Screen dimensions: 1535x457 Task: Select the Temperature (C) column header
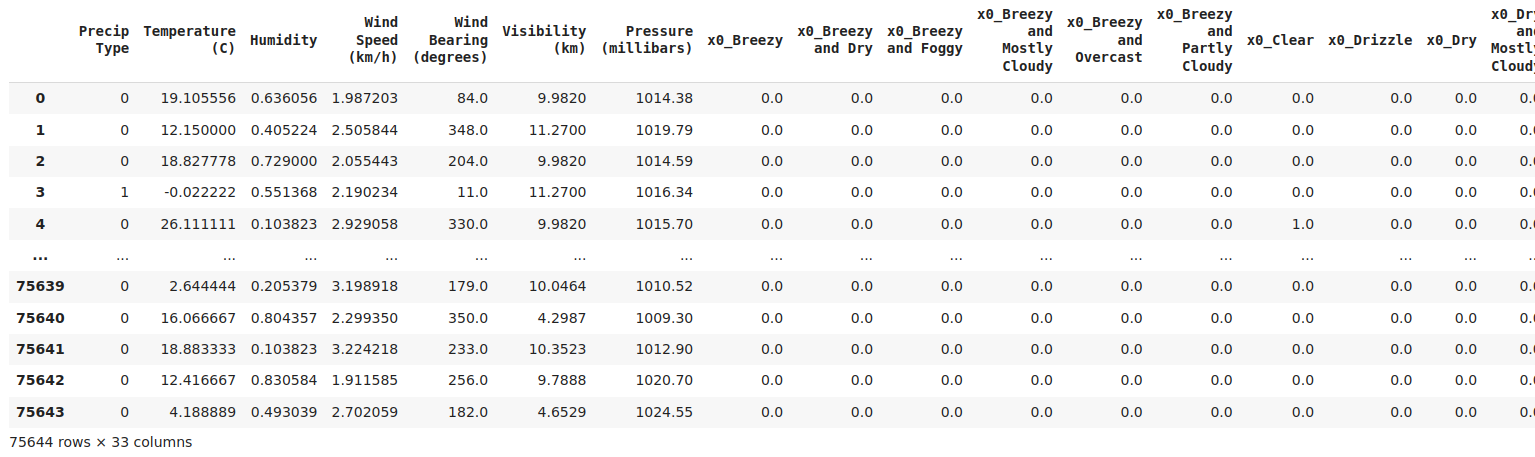tap(190, 40)
